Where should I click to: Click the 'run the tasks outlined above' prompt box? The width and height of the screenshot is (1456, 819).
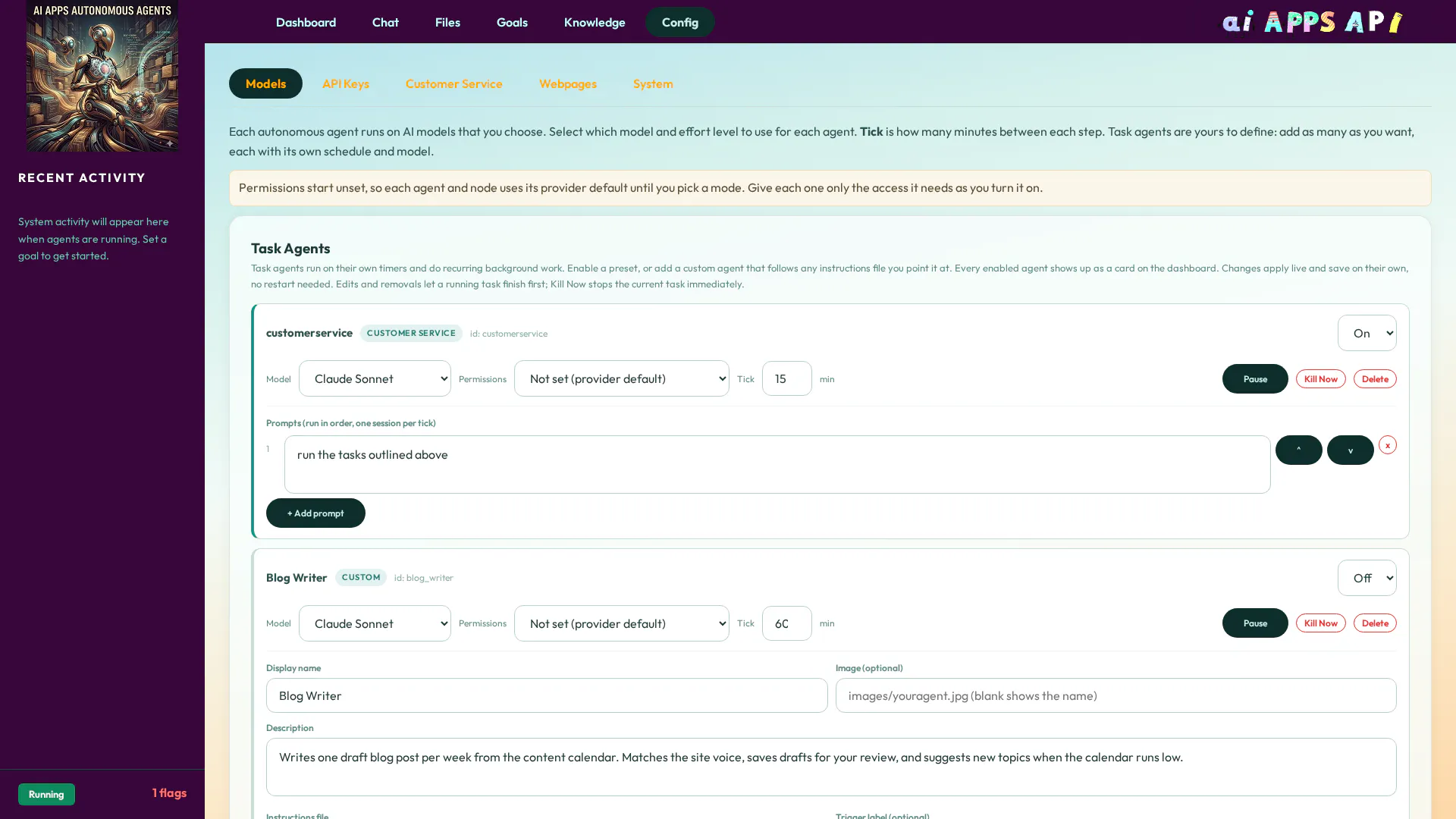click(x=777, y=464)
